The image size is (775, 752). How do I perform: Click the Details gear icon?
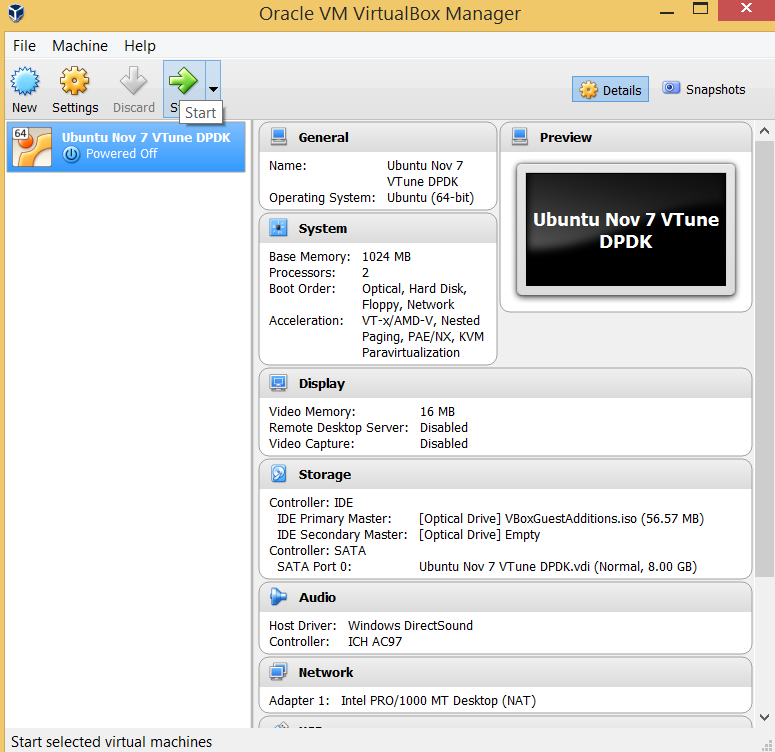[588, 89]
